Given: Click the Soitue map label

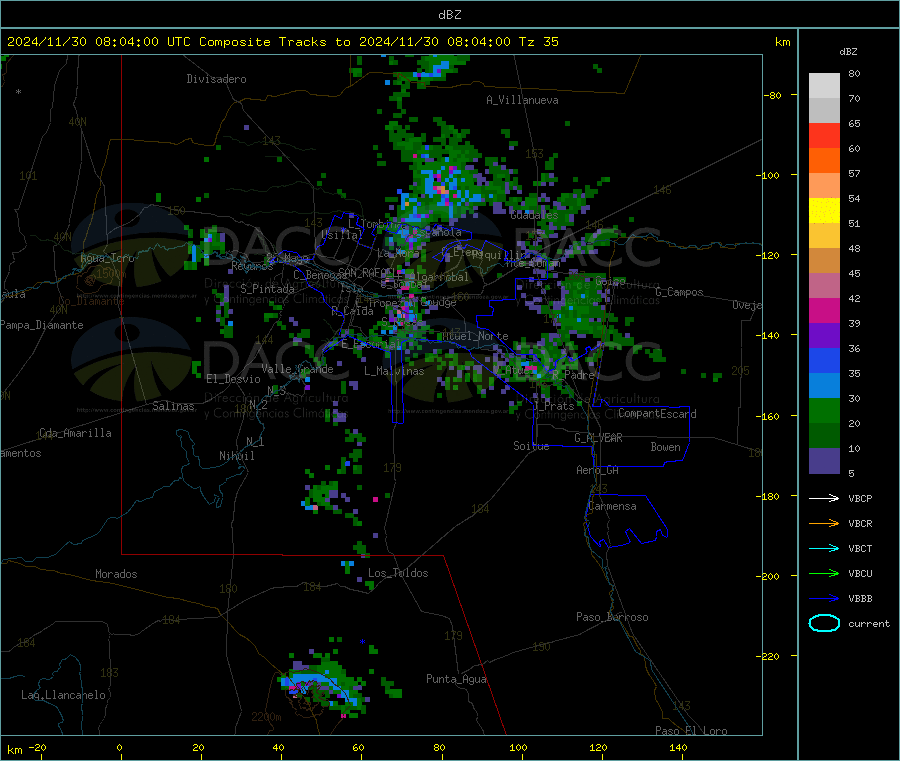Looking at the screenshot, I should (531, 446).
